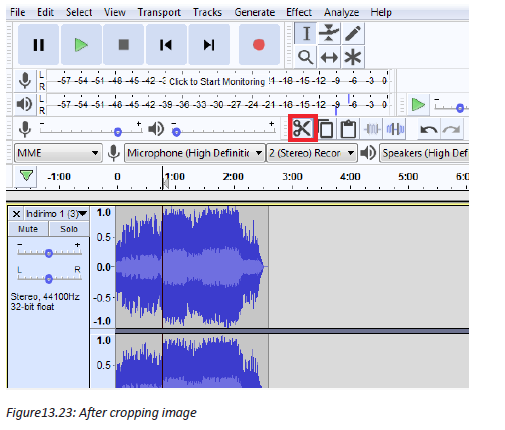Open the Effect menu
Image resolution: width=505 pixels, height=430 pixels.
(x=299, y=12)
